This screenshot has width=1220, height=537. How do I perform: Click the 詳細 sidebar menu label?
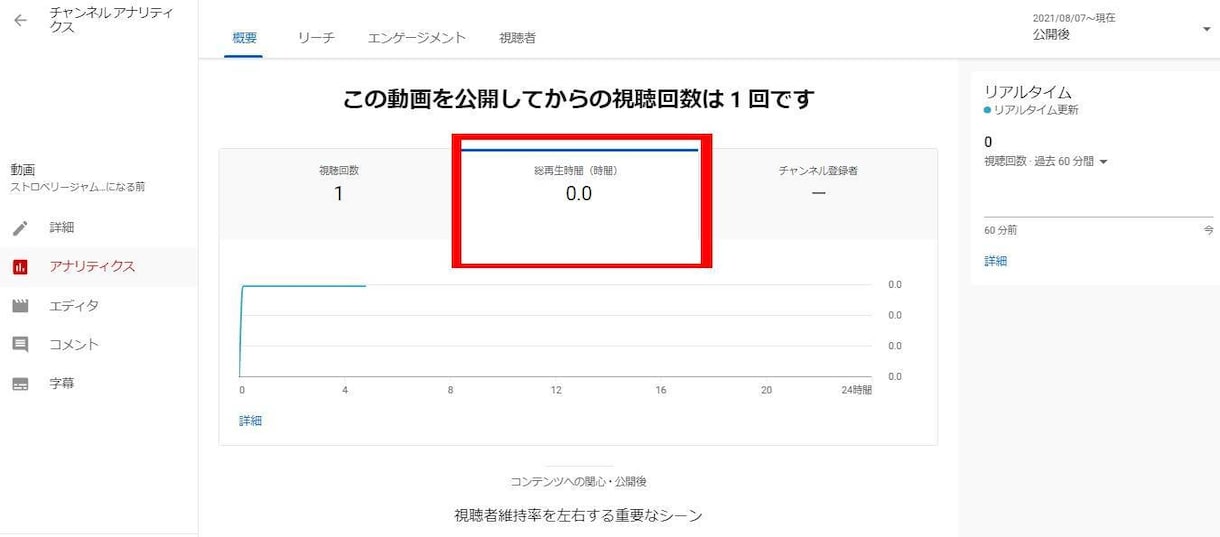pyautogui.click(x=62, y=228)
